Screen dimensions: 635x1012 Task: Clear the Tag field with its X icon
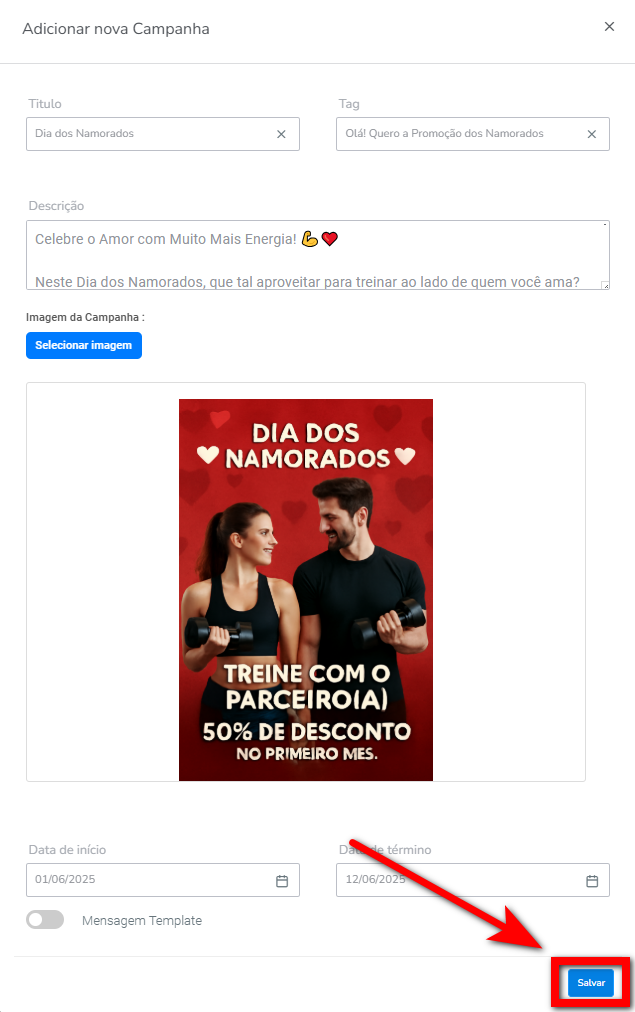pos(592,134)
